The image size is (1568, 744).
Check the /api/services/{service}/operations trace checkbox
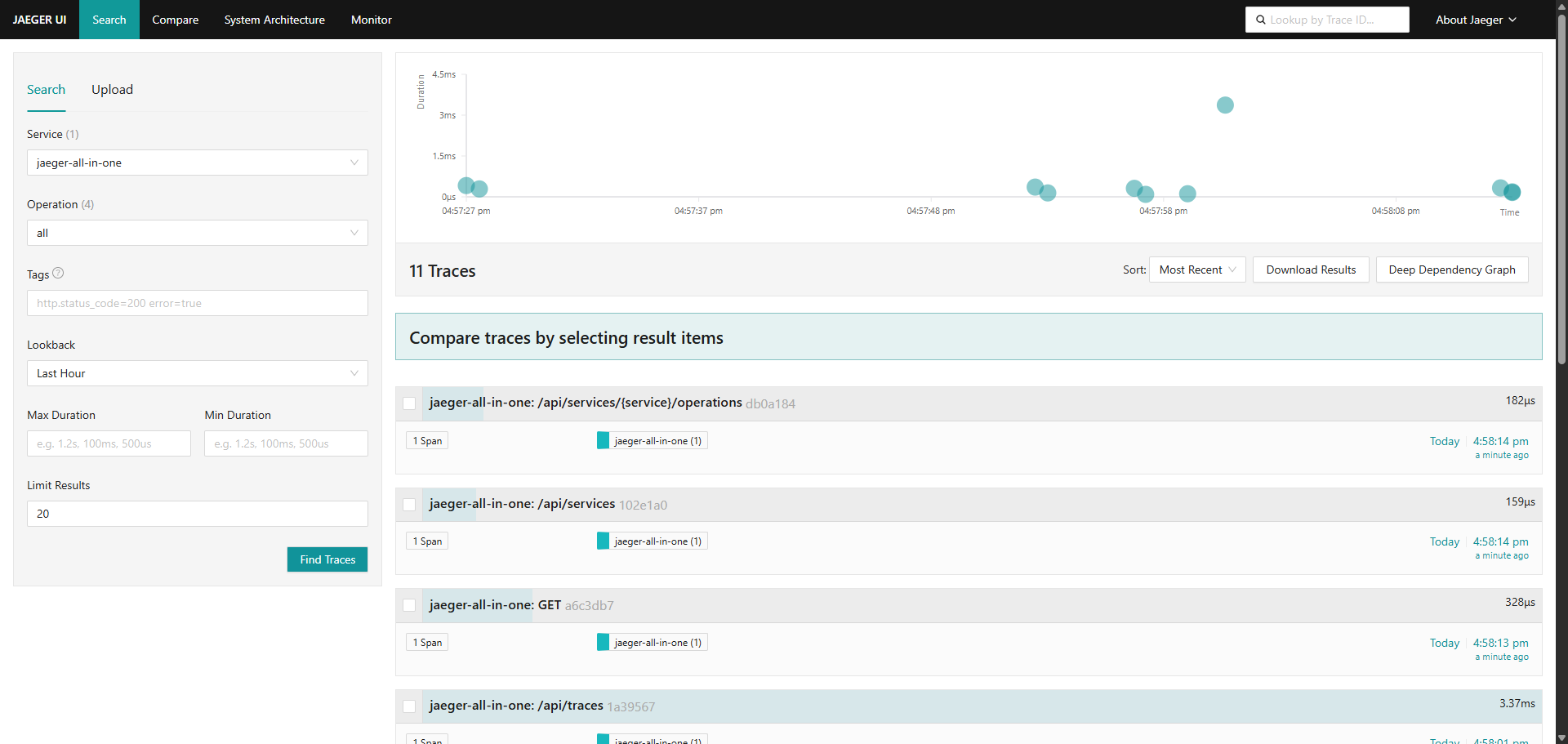pyautogui.click(x=409, y=403)
